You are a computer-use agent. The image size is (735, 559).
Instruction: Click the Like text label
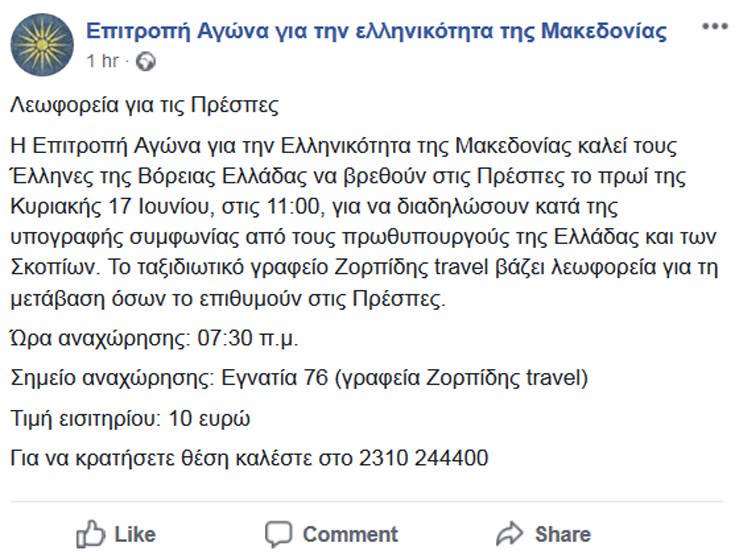point(135,535)
